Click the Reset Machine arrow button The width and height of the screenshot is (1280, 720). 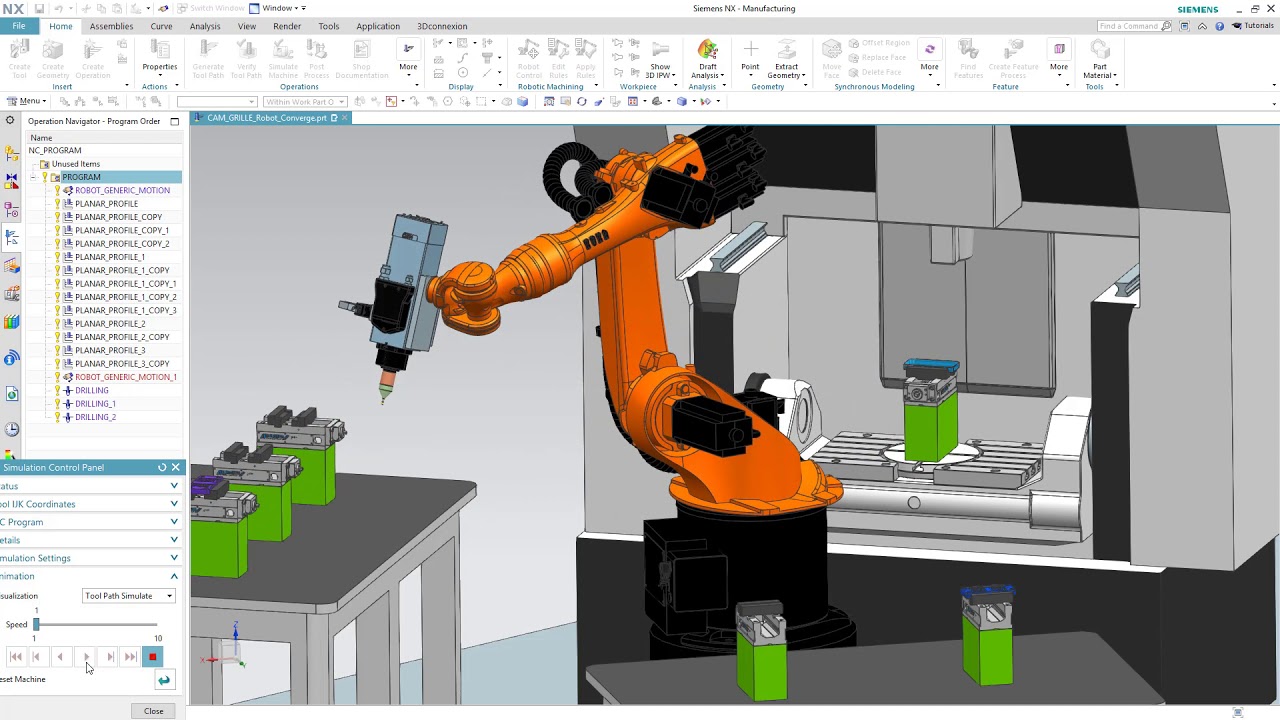pos(164,680)
